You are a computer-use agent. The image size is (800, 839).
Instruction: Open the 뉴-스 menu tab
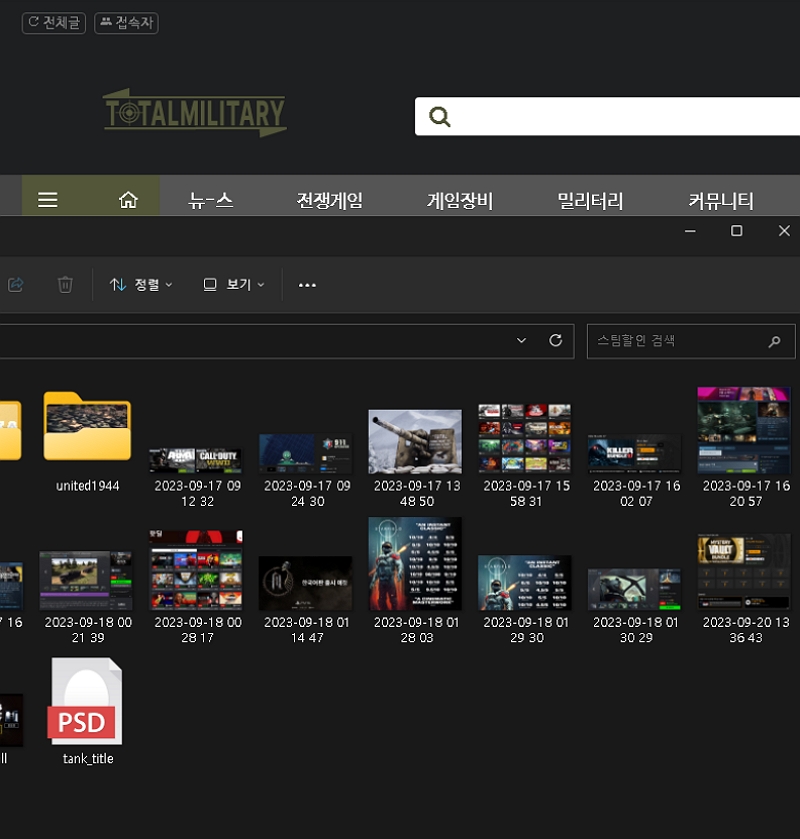click(211, 201)
